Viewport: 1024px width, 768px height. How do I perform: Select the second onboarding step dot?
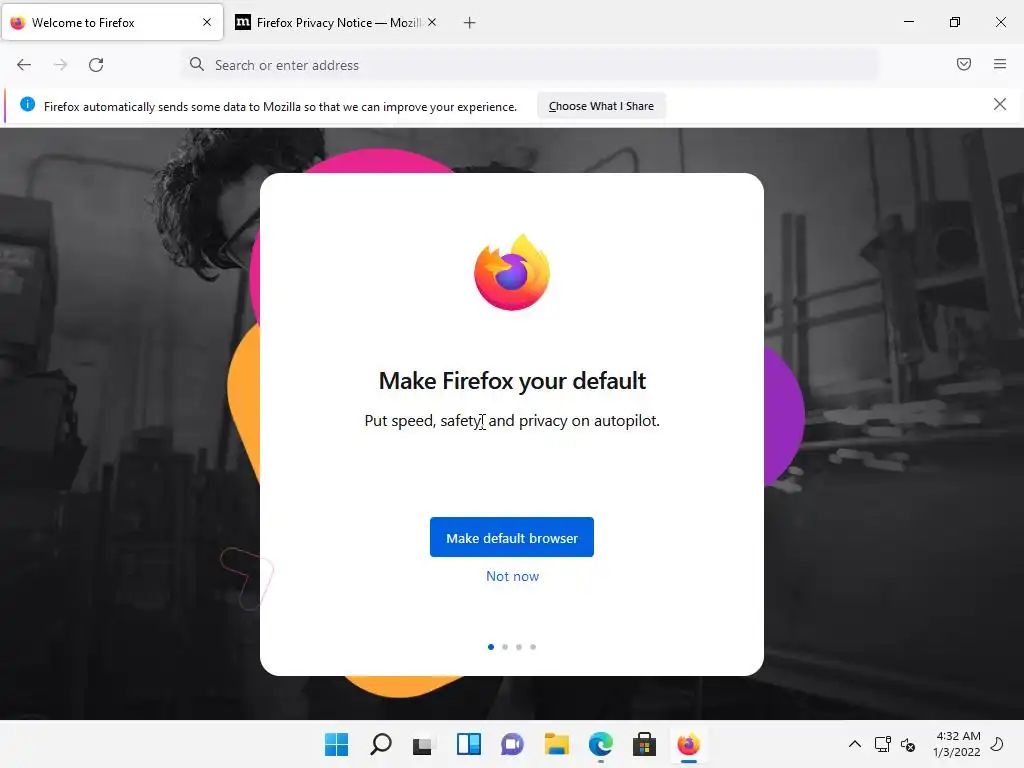click(x=505, y=647)
